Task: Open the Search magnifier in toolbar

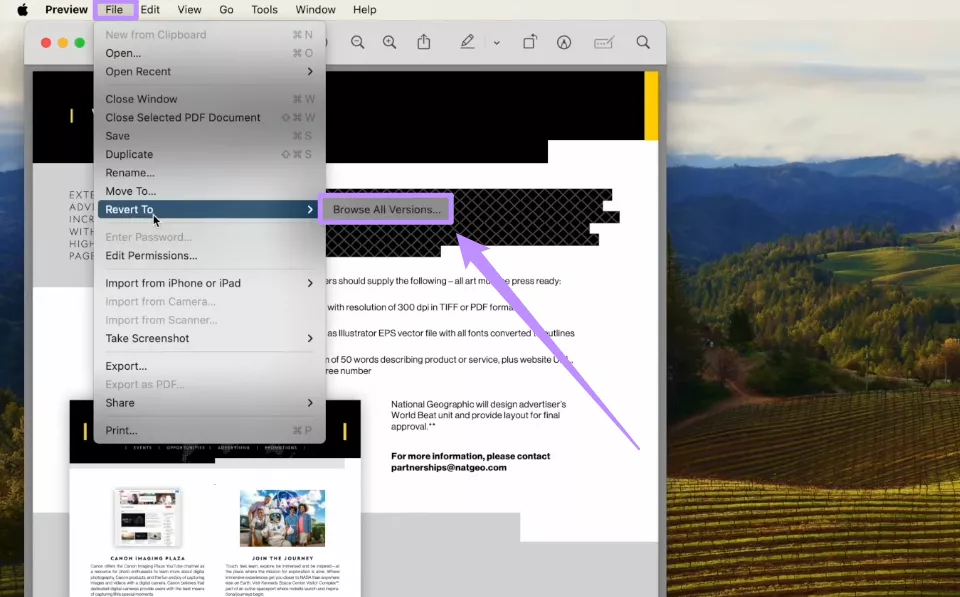Action: [643, 42]
